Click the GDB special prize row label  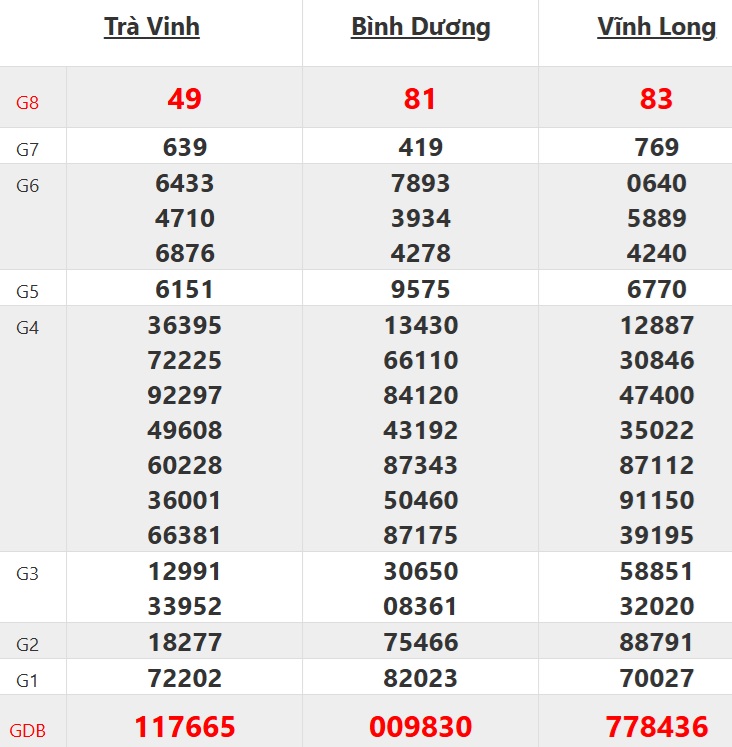click(28, 730)
